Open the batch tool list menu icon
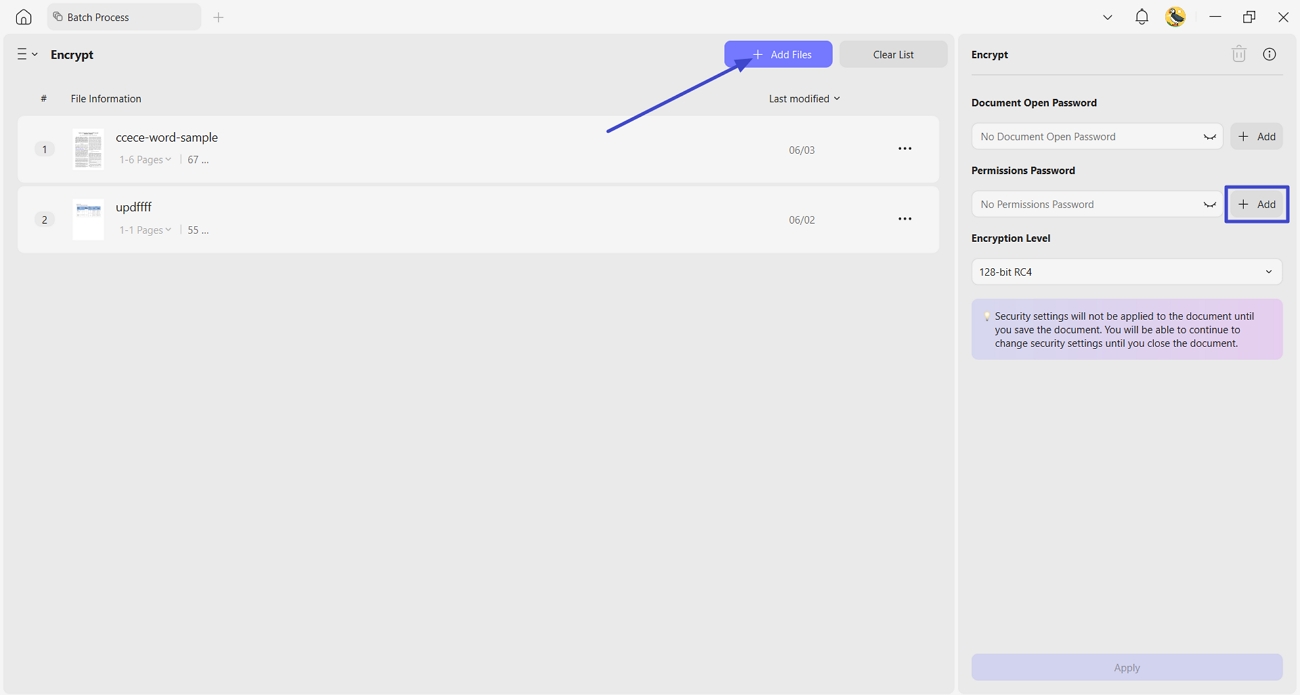Image resolution: width=1300 pixels, height=695 pixels. 27,54
